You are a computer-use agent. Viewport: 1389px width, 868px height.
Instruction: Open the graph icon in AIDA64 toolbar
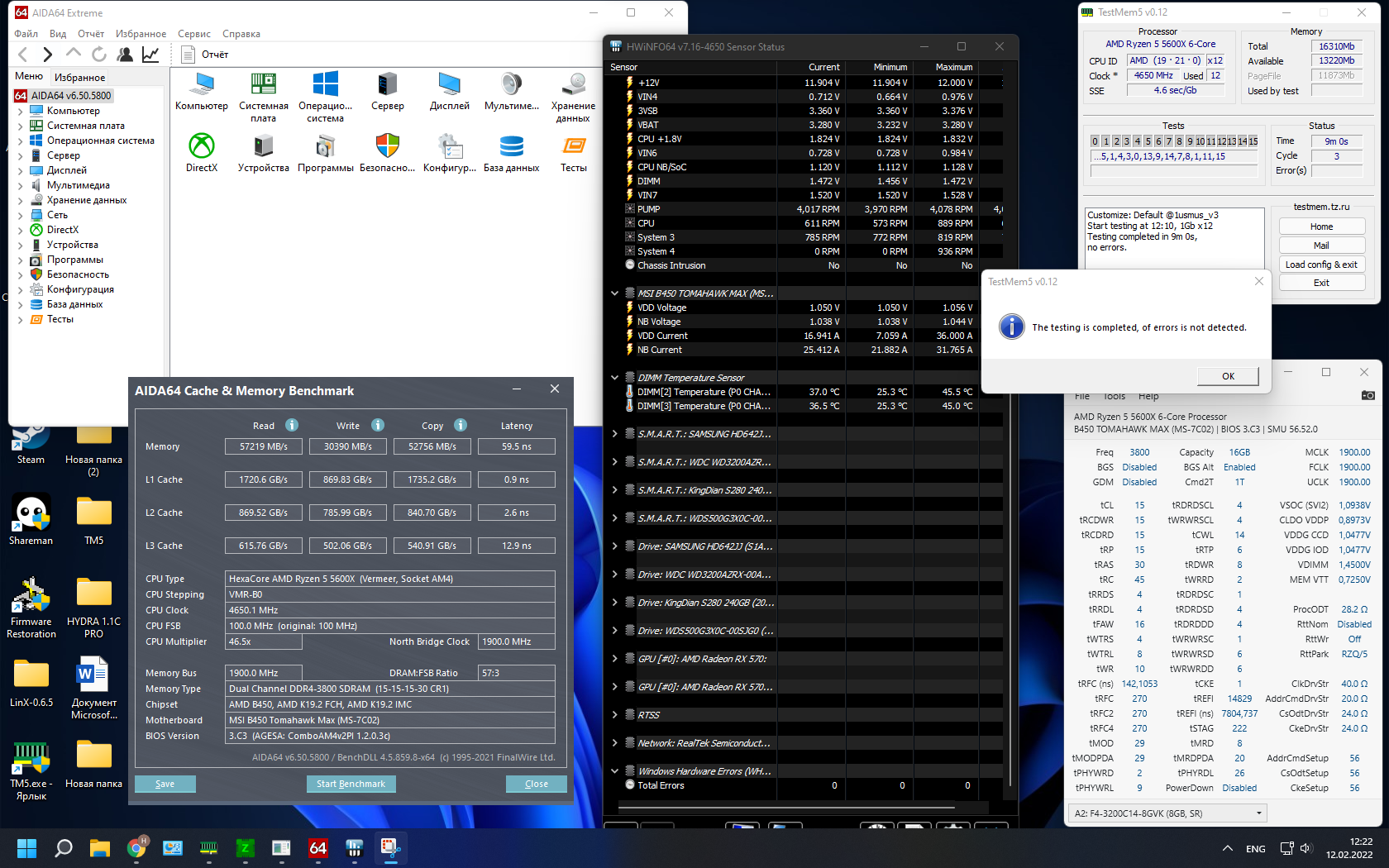click(150, 55)
